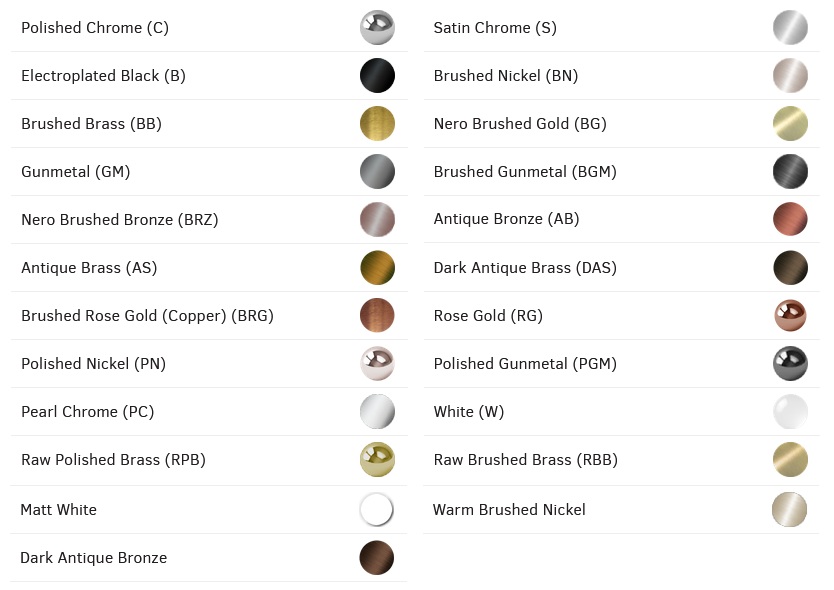Click the Antique Bronze (AB) swatch
The height and width of the screenshot is (590, 834).
790,220
